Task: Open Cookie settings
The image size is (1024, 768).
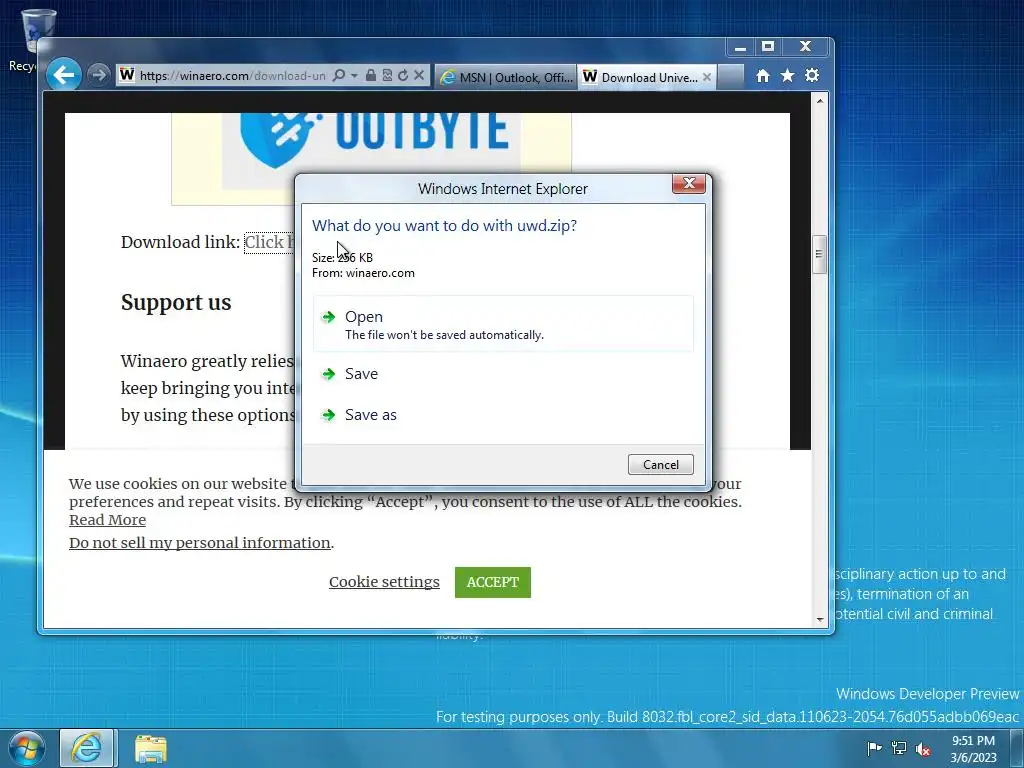Action: (384, 582)
